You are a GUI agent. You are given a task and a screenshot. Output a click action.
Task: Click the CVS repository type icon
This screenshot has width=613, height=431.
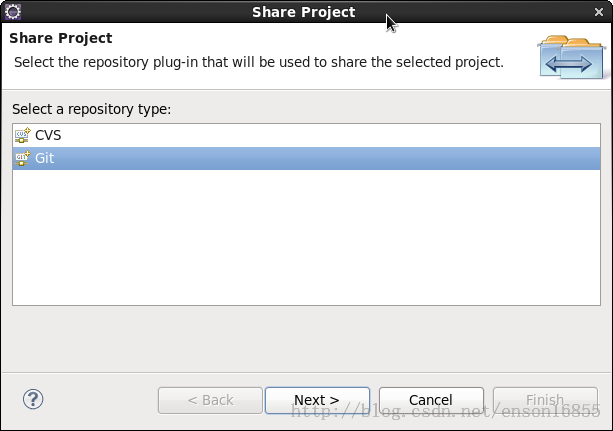coord(22,135)
